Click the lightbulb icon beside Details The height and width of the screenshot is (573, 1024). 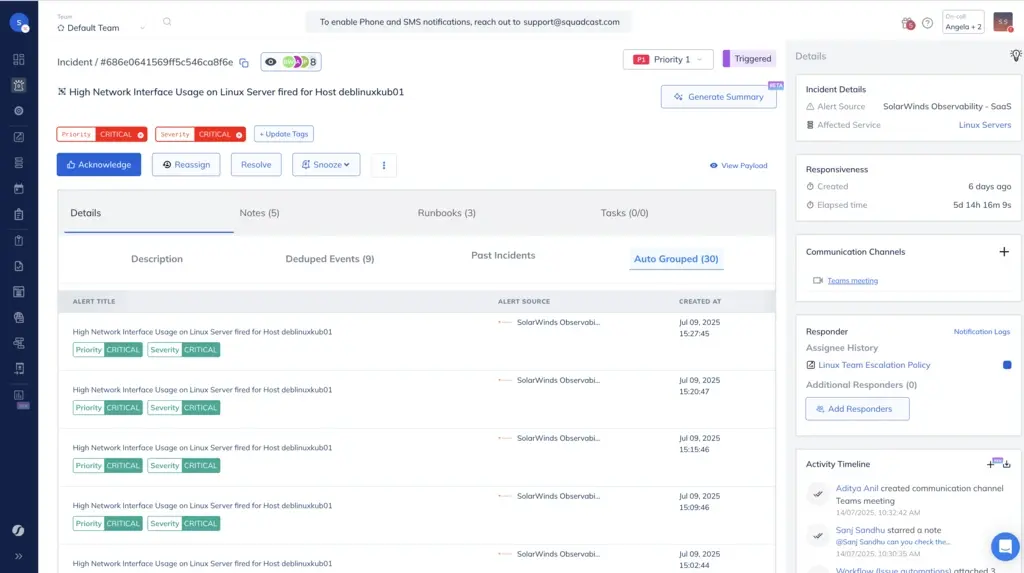[1016, 56]
